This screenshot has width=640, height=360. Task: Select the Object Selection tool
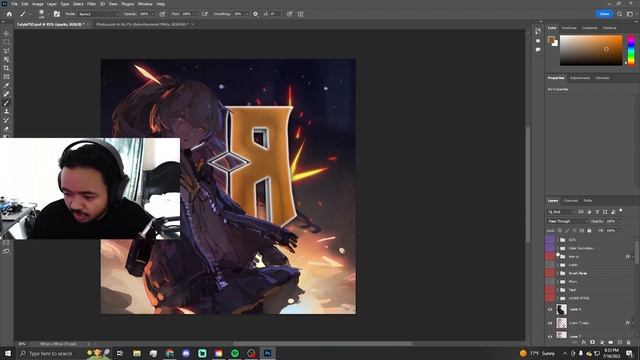pos(6,59)
